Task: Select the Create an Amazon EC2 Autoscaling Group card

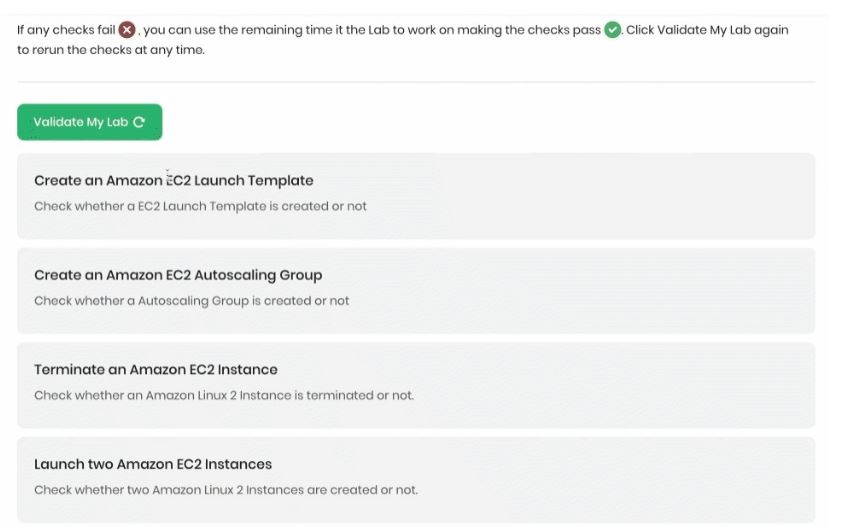Action: click(x=416, y=291)
